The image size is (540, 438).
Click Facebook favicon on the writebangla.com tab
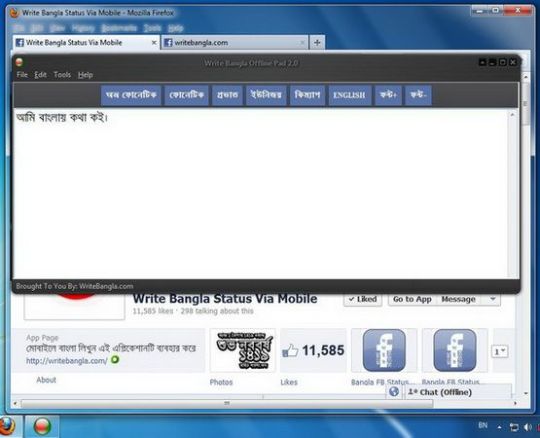tap(168, 43)
